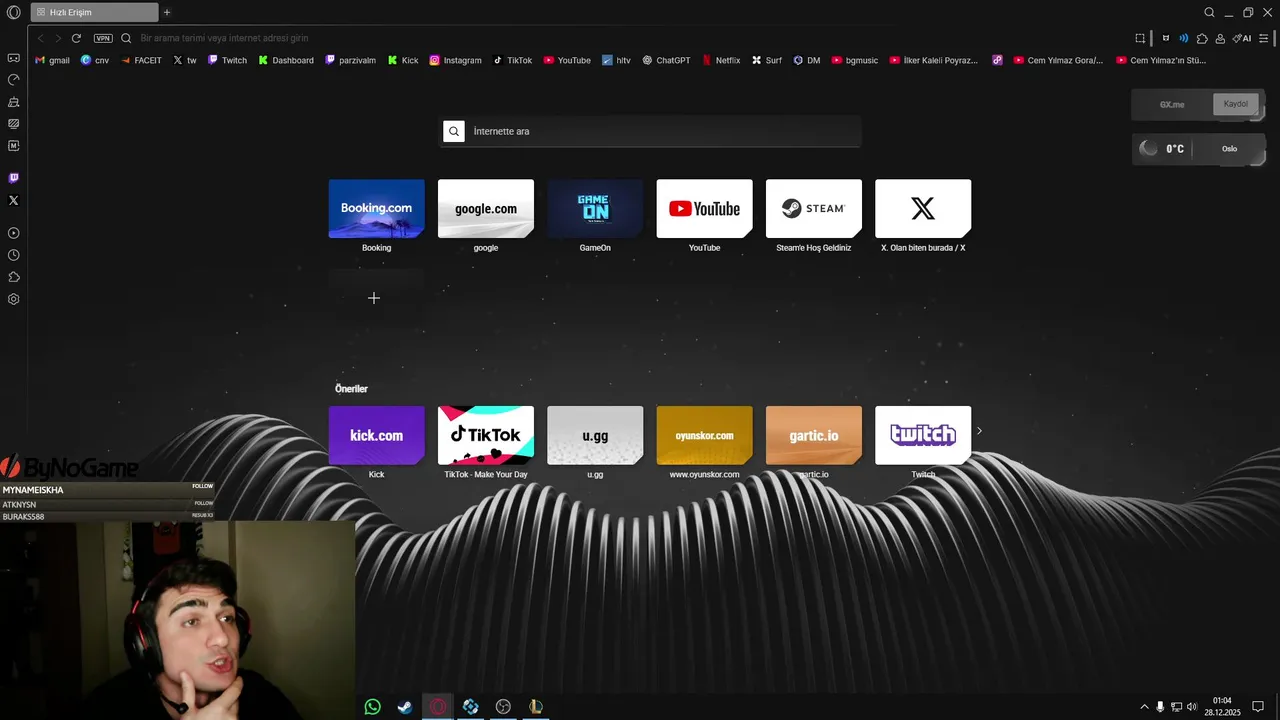
Task: Open History clock icon in sidebar
Action: tap(13, 255)
